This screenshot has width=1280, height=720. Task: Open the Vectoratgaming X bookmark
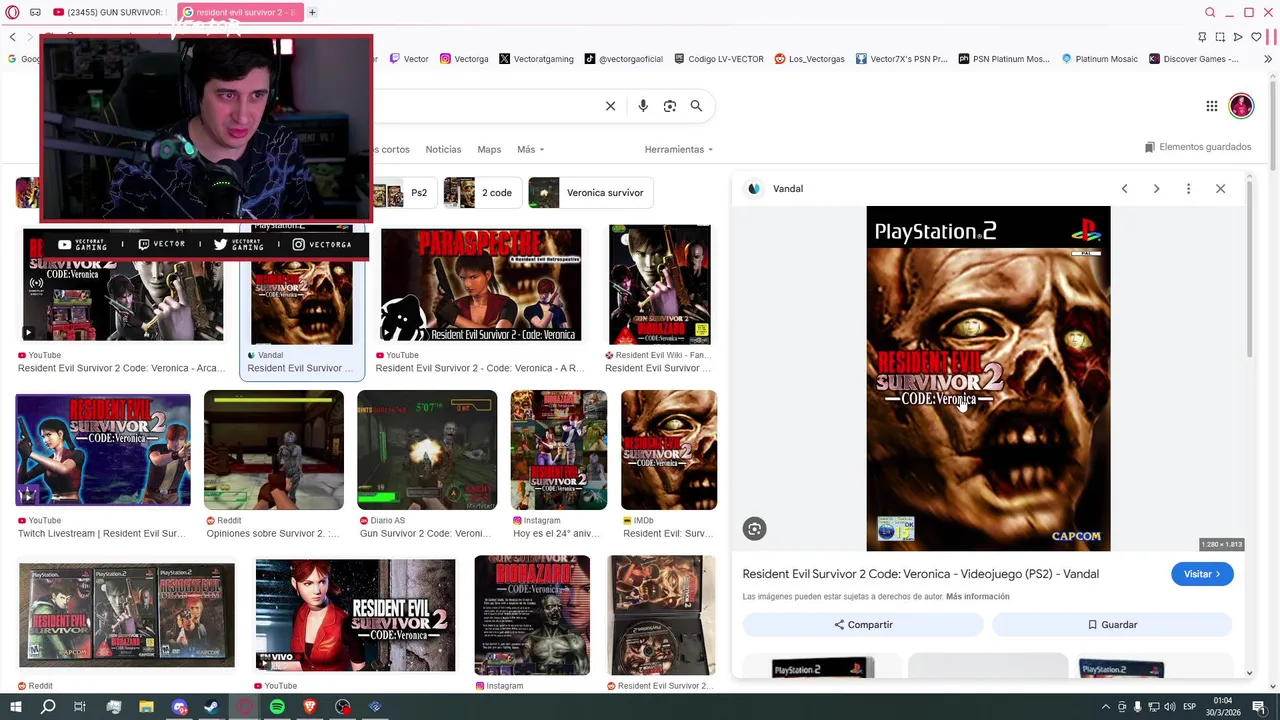coord(536,59)
